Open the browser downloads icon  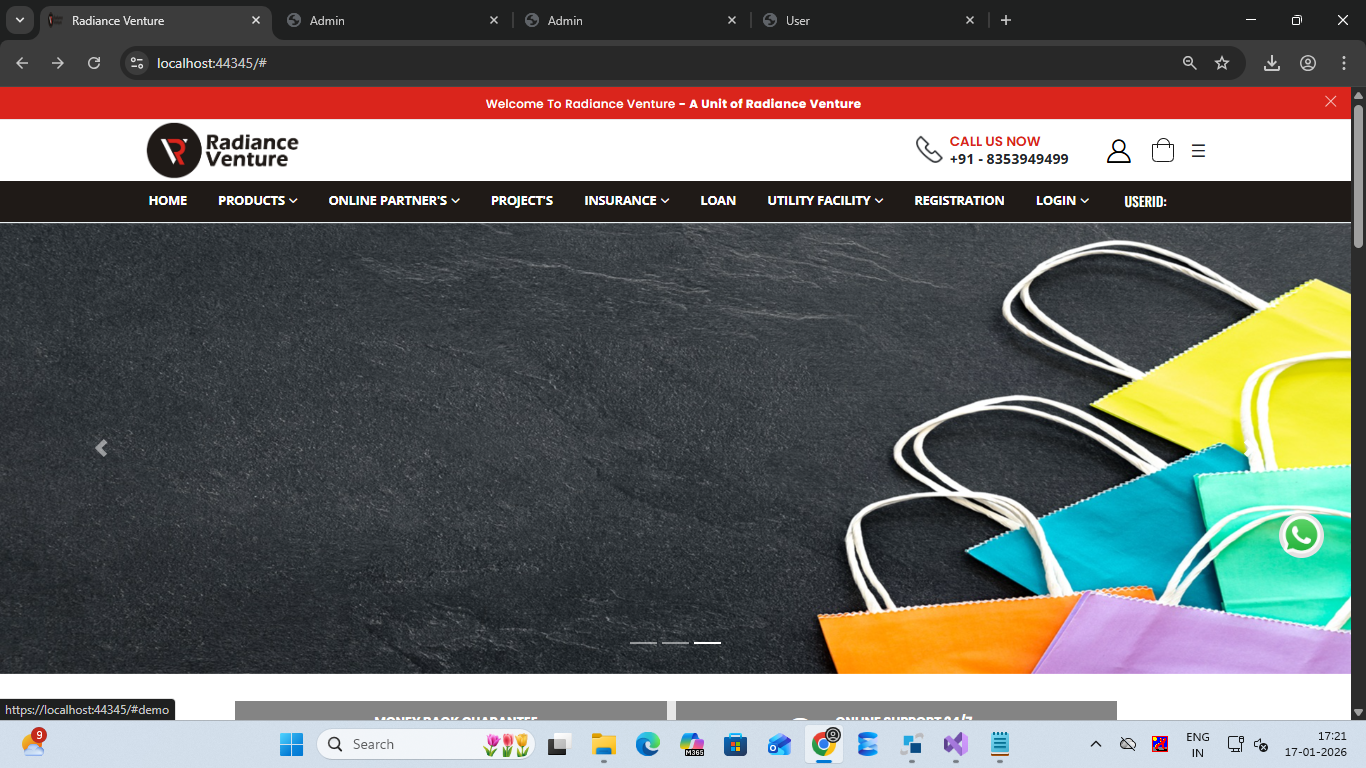pos(1271,63)
